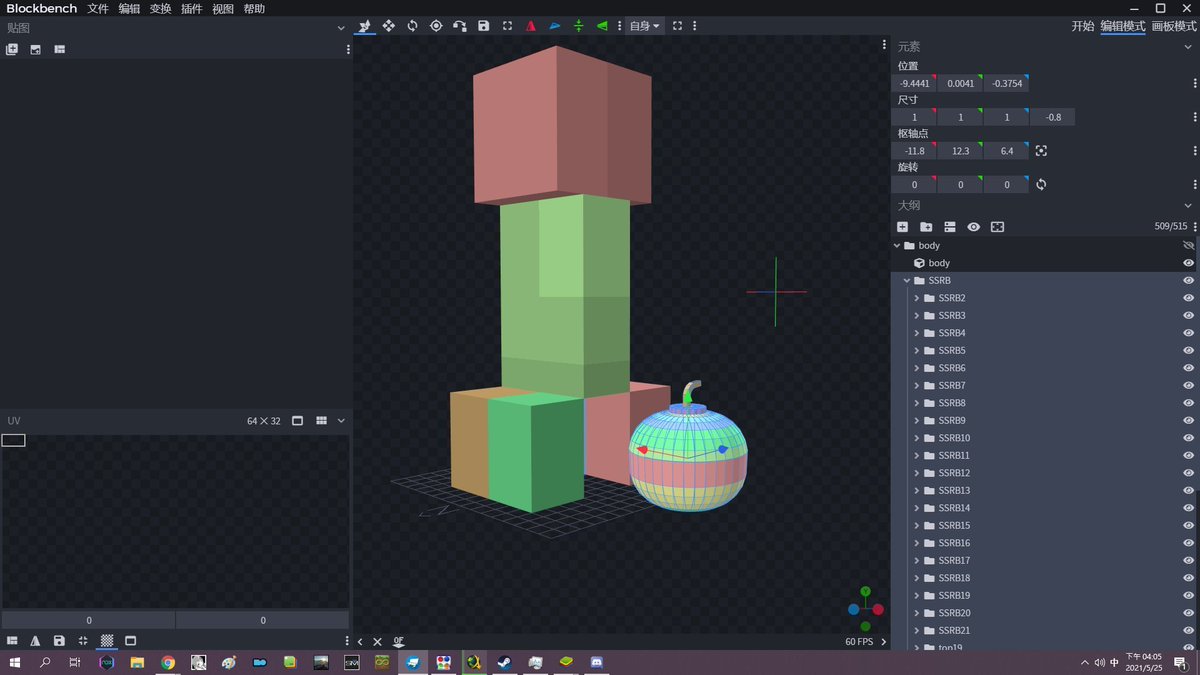Image resolution: width=1200 pixels, height=675 pixels.
Task: Click the center pivot icon
Action: point(1041,151)
